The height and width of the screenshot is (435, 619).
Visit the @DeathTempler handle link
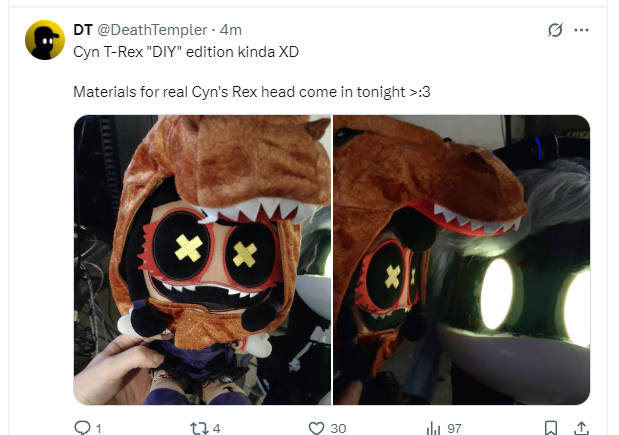[152, 30]
